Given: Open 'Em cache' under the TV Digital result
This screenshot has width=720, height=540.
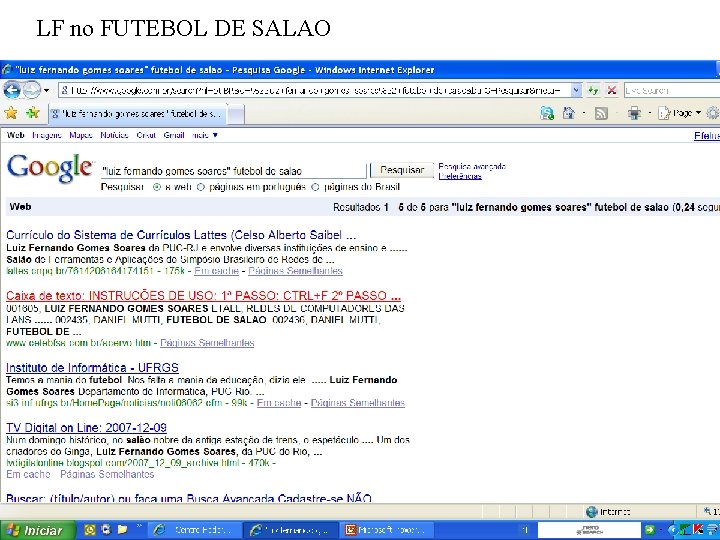Looking at the screenshot, I should click(x=28, y=474).
